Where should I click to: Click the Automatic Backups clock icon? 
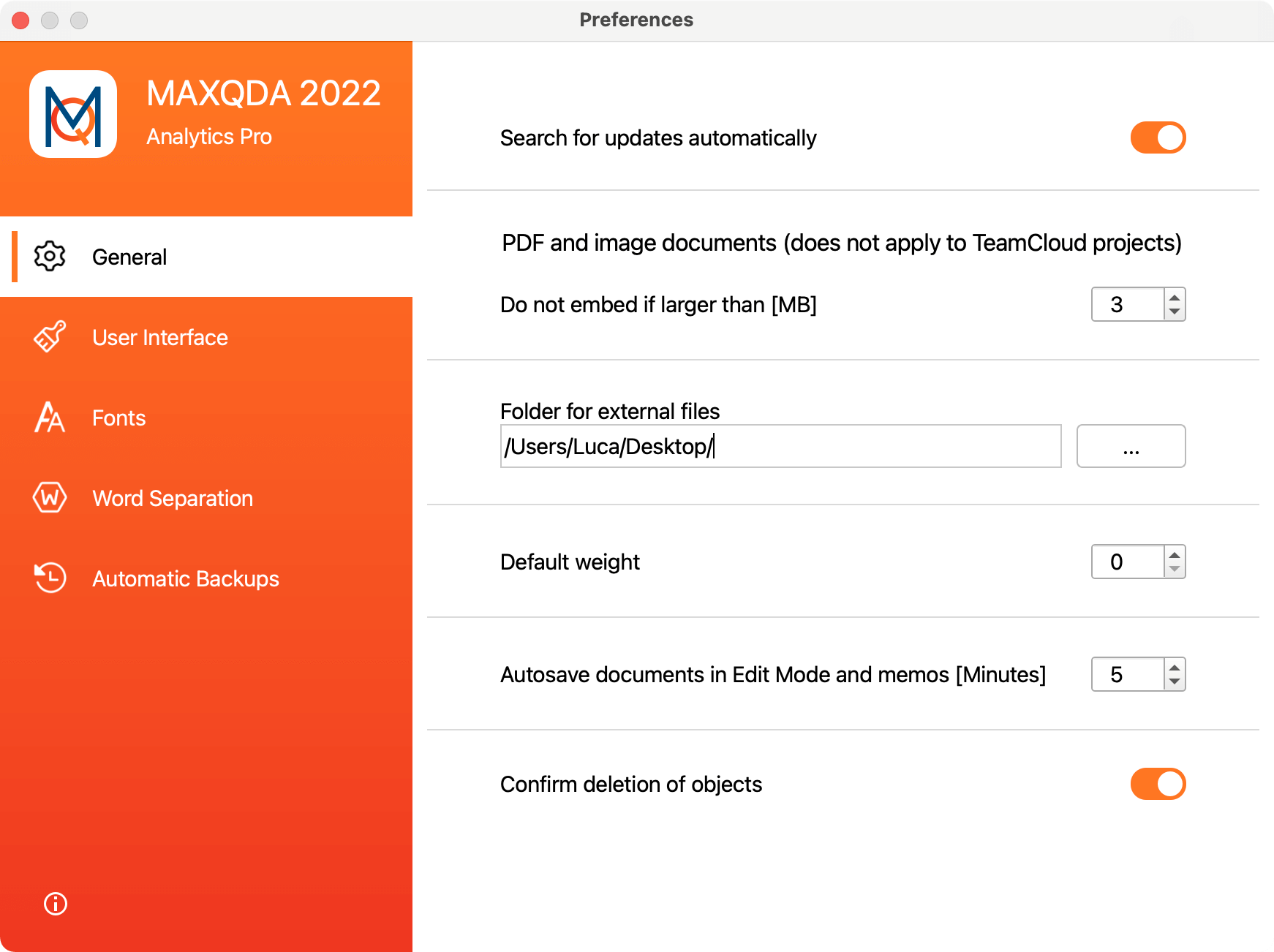[50, 578]
